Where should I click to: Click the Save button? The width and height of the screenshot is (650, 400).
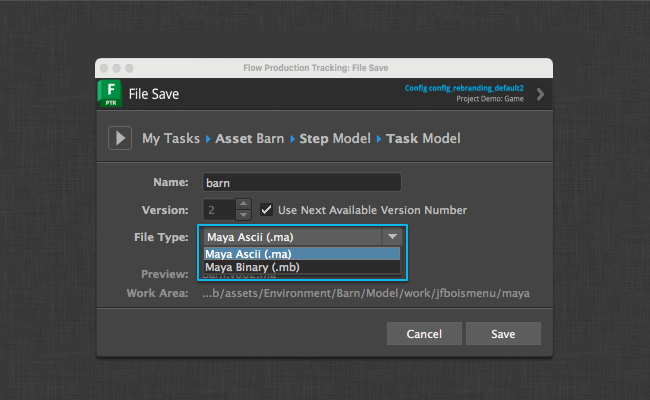[x=503, y=333]
